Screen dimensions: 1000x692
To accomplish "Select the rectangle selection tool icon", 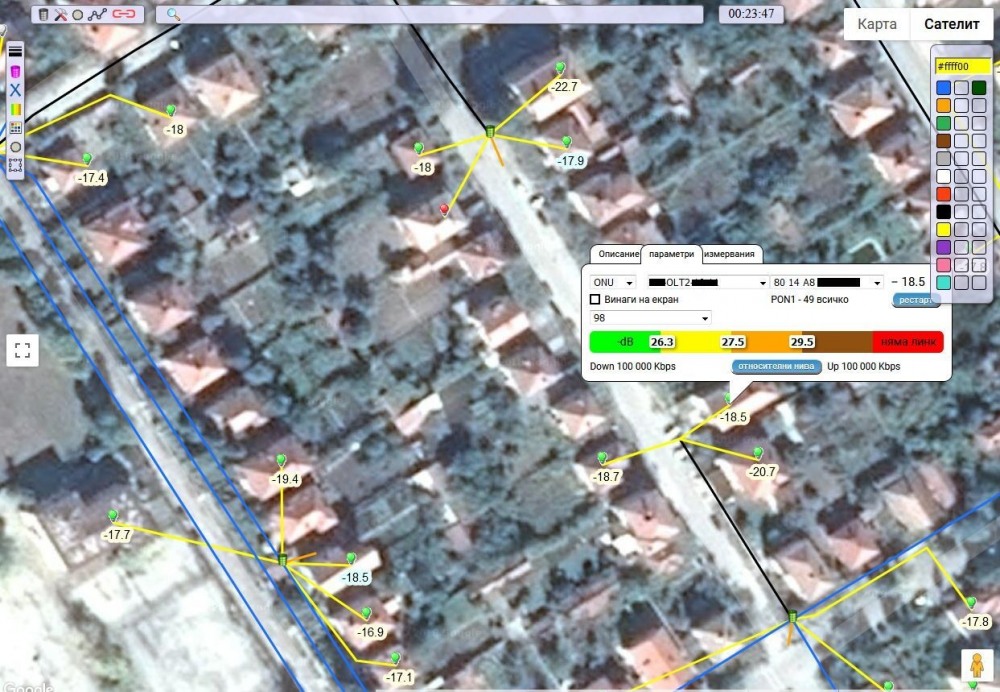I will click(x=15, y=165).
